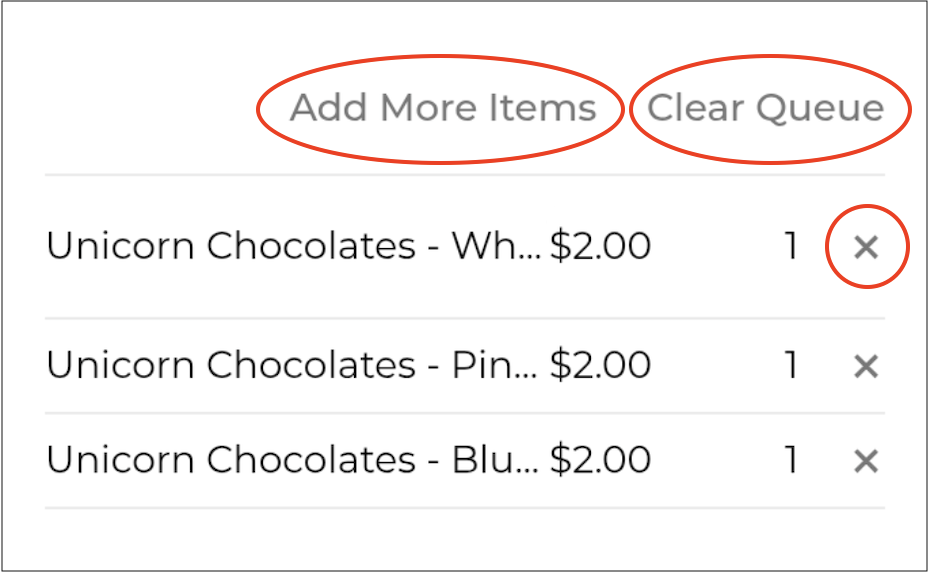Select the Unicorn Chocolates - Blu... item name
Viewport: 928px width, 574px height.
coord(293,460)
